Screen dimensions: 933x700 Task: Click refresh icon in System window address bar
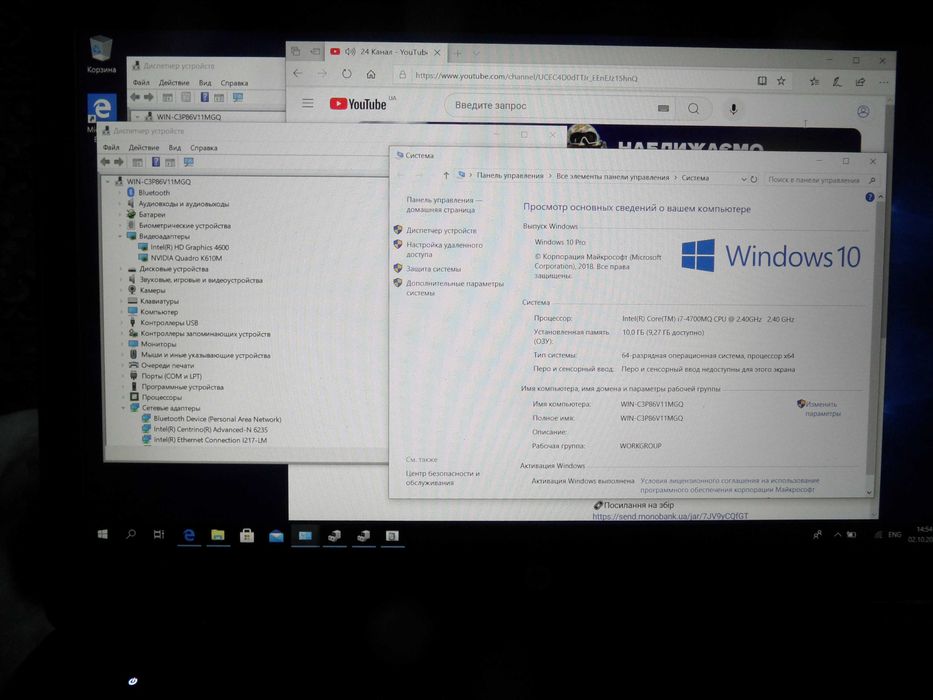point(754,179)
